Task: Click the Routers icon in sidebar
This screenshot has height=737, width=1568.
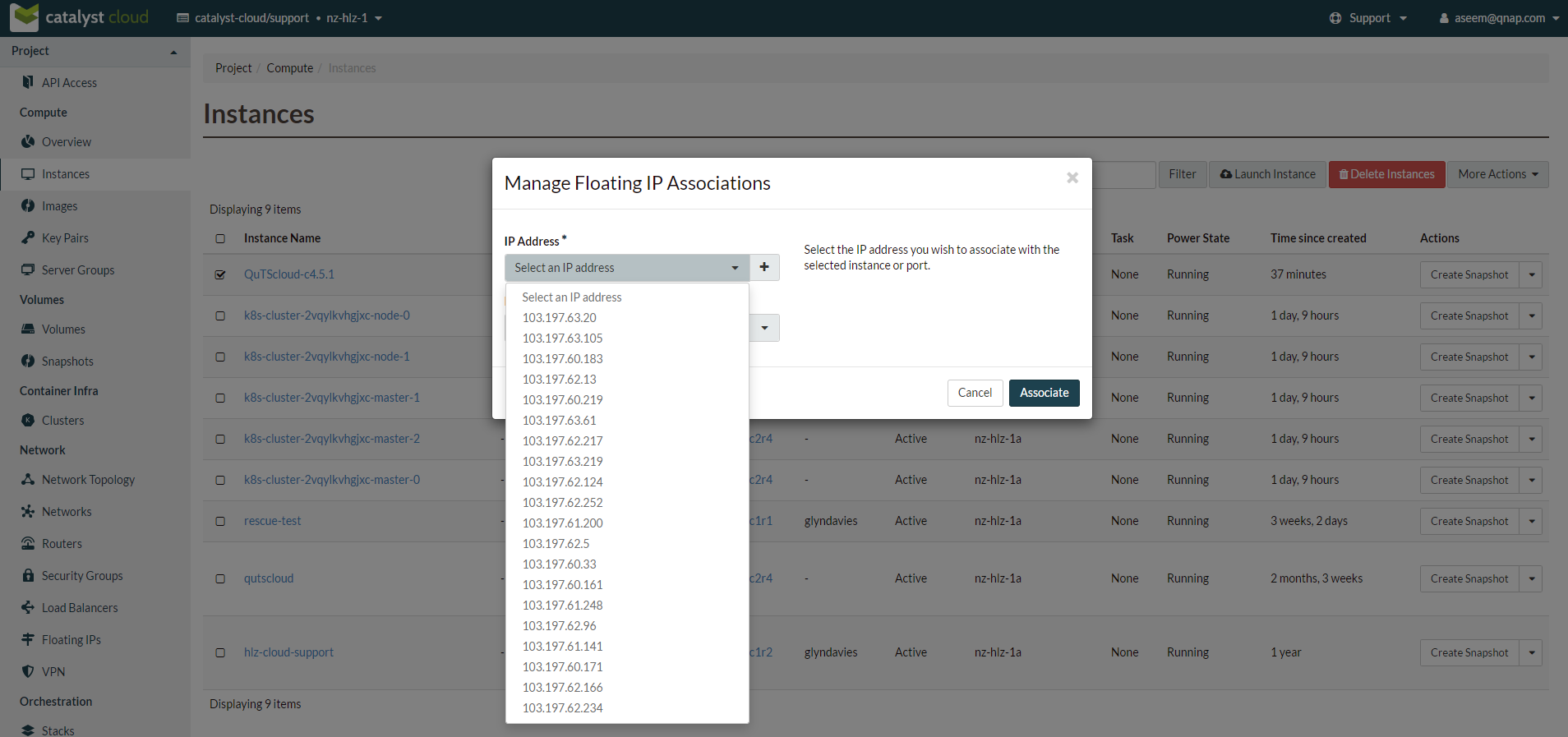Action: point(28,544)
